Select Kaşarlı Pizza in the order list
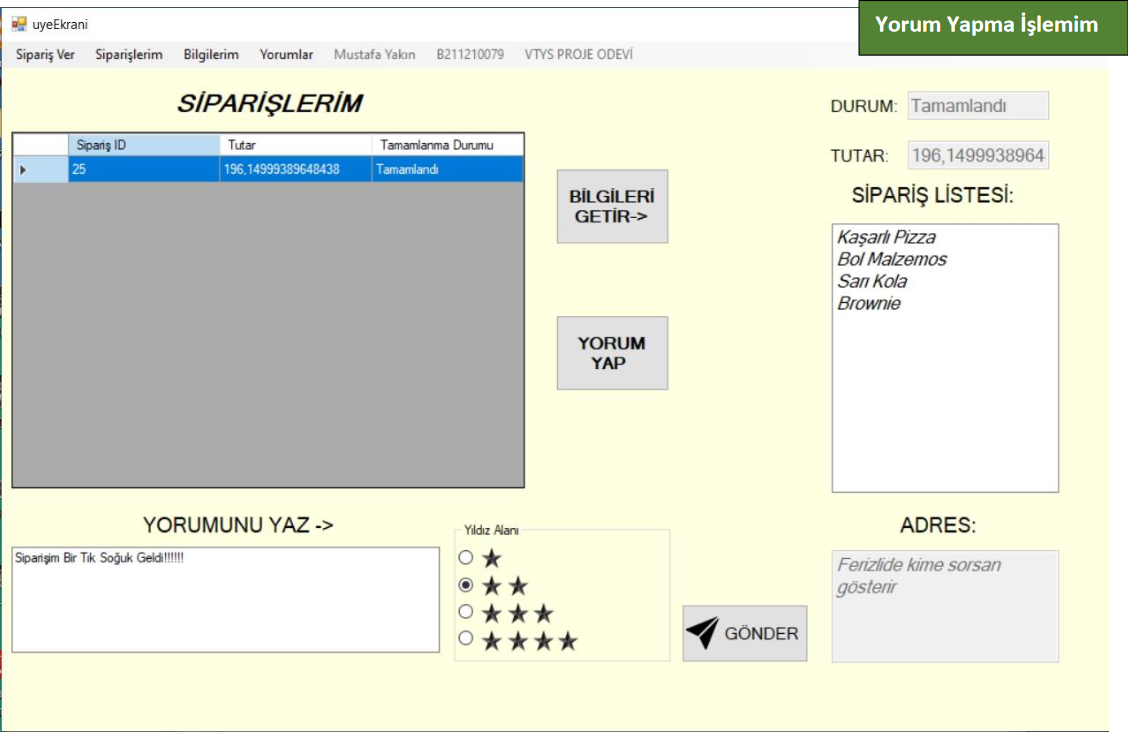 886,238
